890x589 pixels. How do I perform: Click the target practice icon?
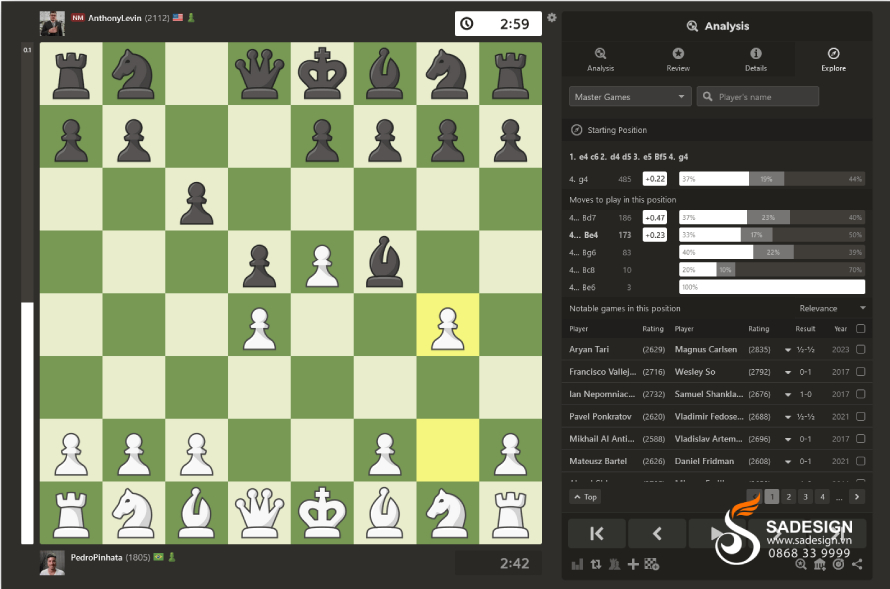click(838, 564)
